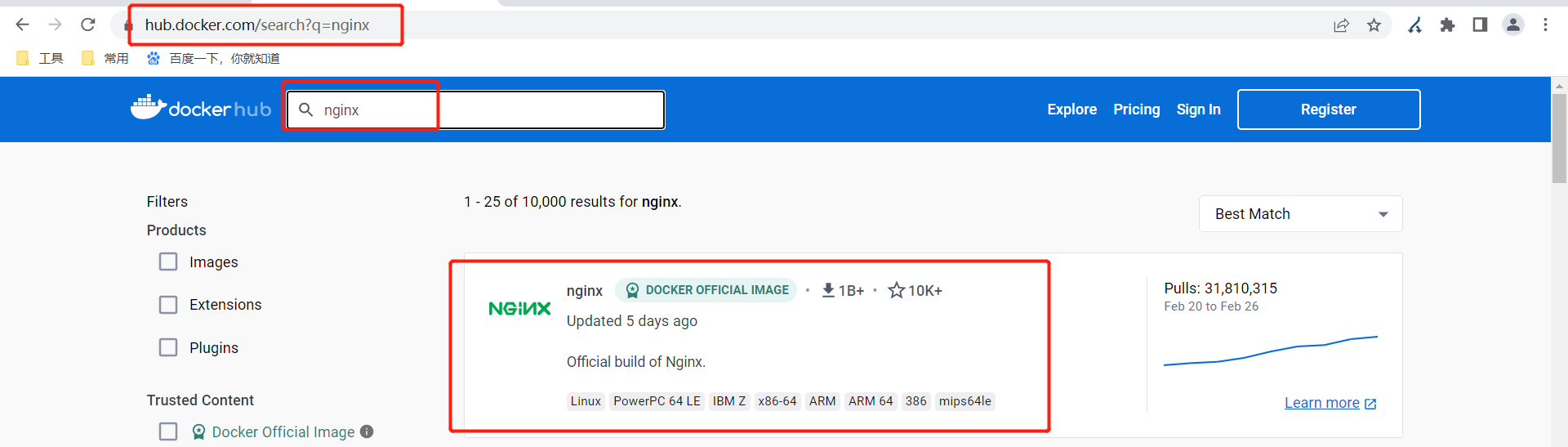Click the NGINX logo thumbnail

[519, 309]
